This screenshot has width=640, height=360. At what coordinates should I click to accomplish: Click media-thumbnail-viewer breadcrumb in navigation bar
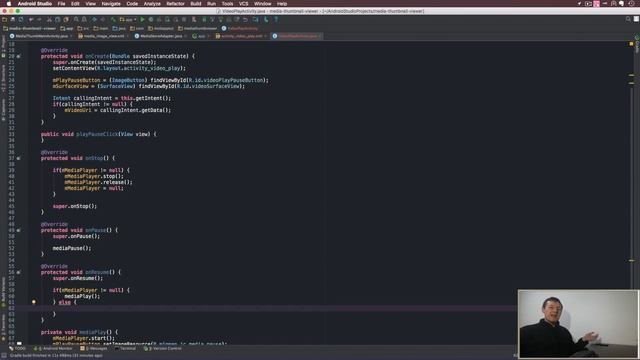(29, 28)
